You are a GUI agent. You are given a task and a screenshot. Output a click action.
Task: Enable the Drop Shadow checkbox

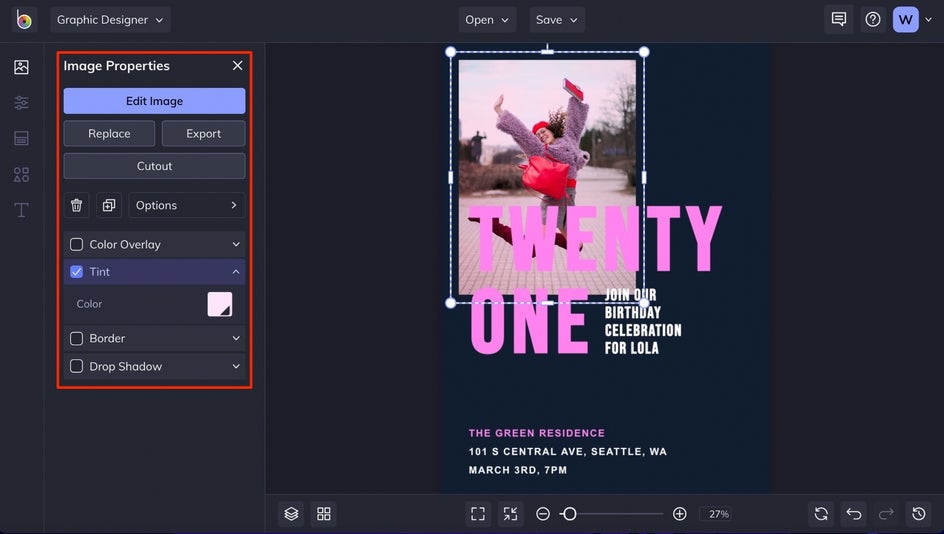tap(76, 366)
